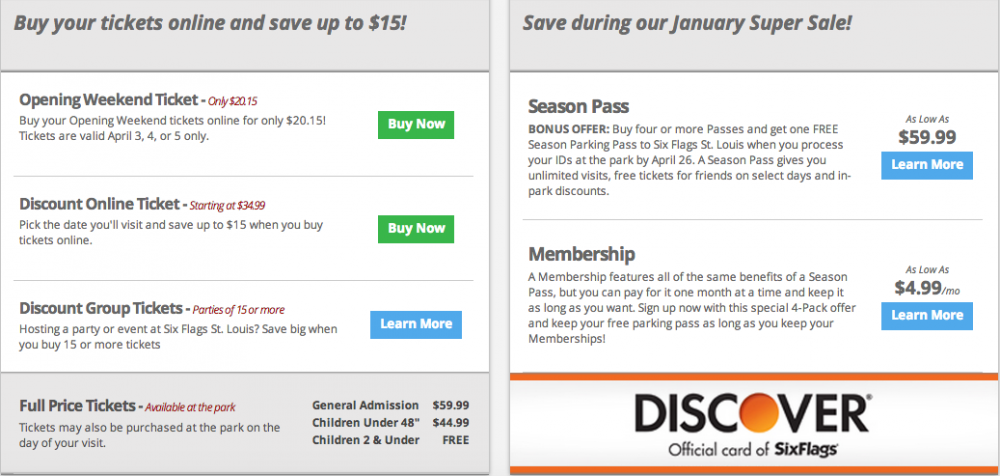
Task: Click the 'Buy your tickets online' header
Action: tap(210, 21)
